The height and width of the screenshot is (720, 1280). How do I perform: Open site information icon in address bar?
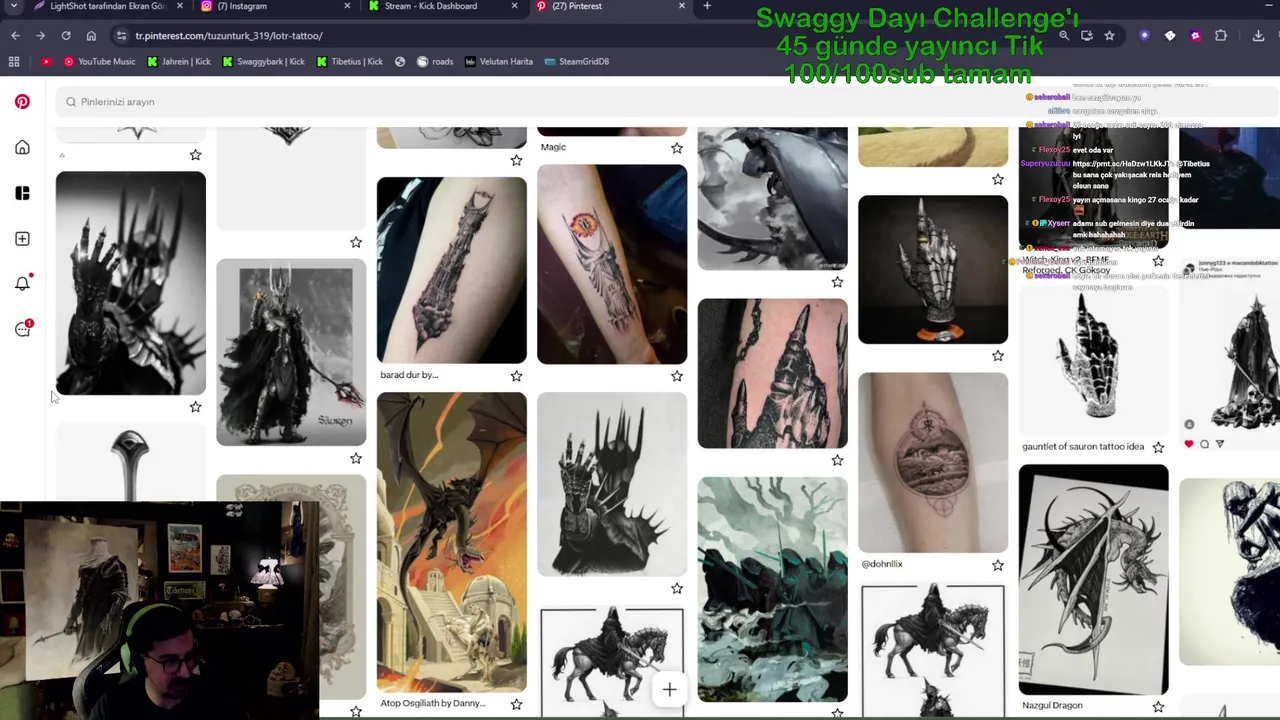coord(121,36)
